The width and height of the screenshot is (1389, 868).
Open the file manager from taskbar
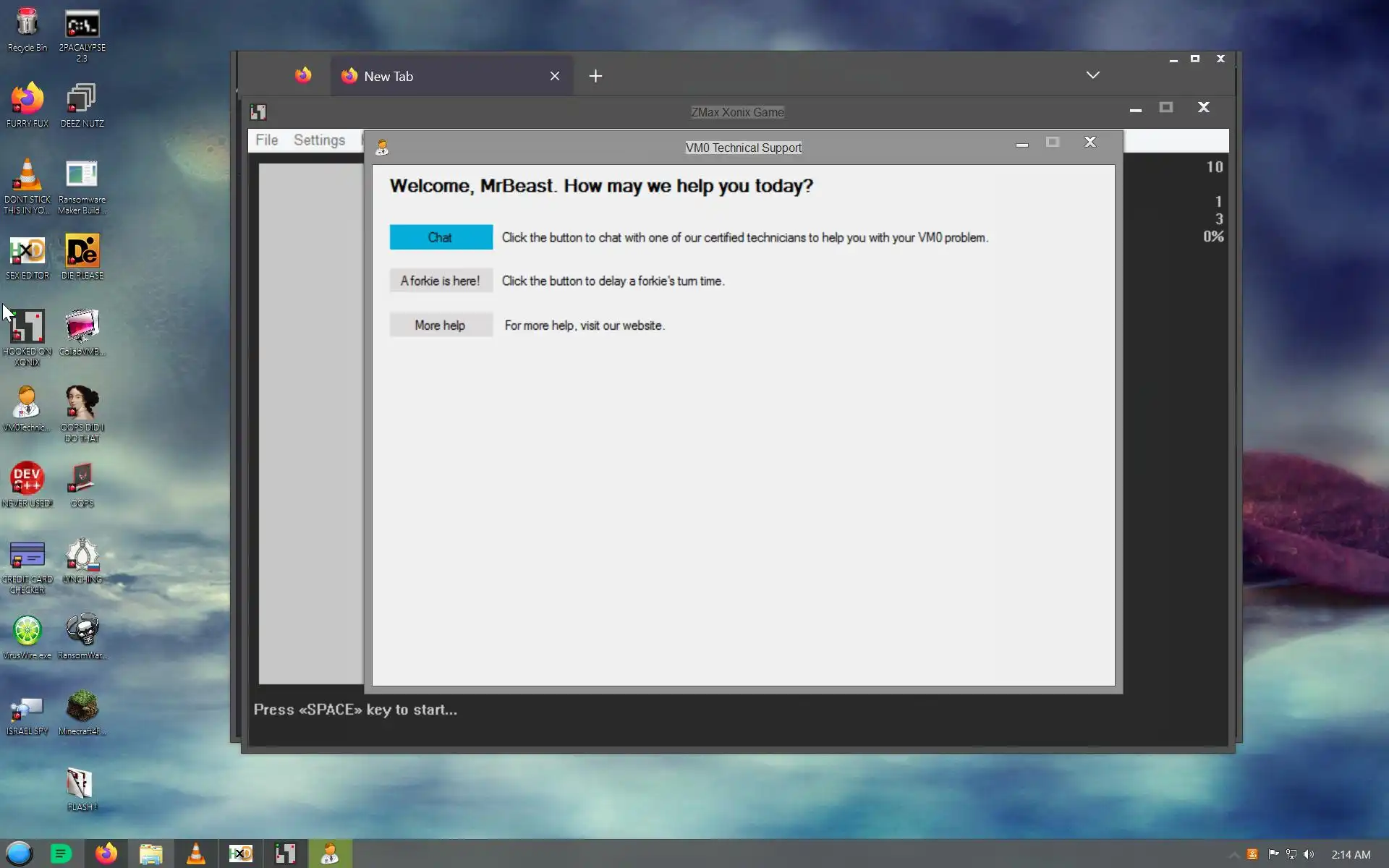150,854
